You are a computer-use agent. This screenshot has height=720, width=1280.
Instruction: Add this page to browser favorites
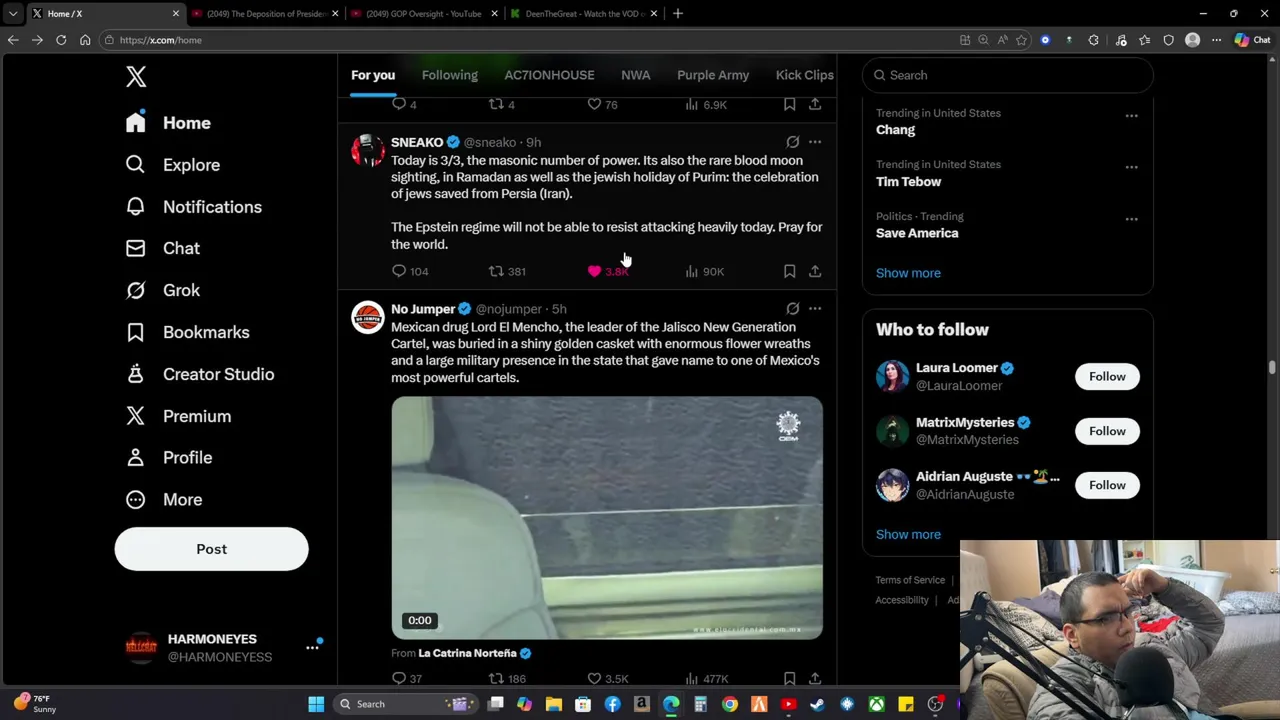pyautogui.click(x=1021, y=40)
